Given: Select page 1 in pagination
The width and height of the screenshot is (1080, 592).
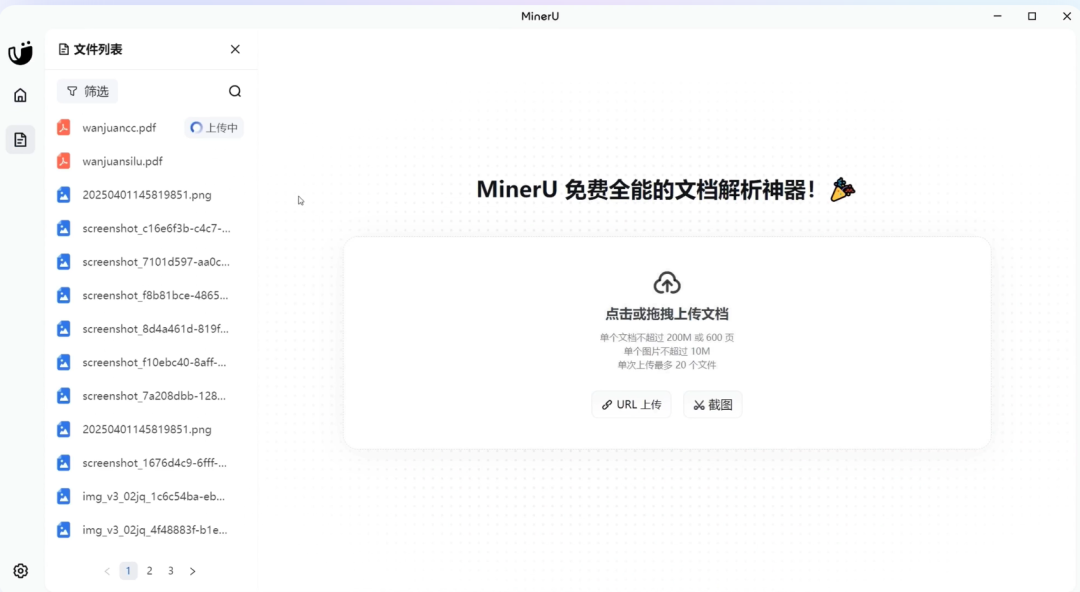Looking at the screenshot, I should 128,571.
